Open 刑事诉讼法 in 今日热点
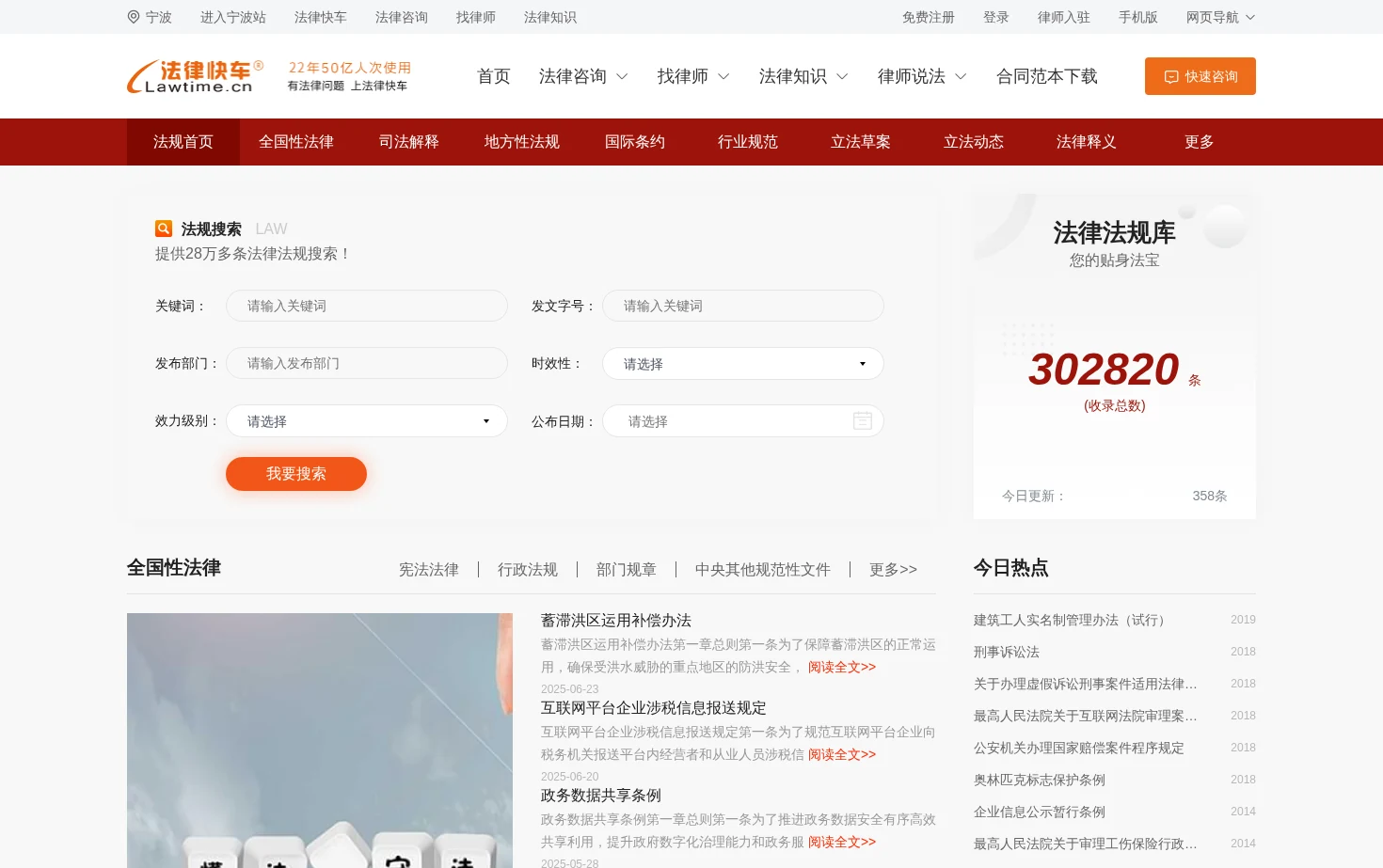The width and height of the screenshot is (1383, 868). click(1007, 652)
